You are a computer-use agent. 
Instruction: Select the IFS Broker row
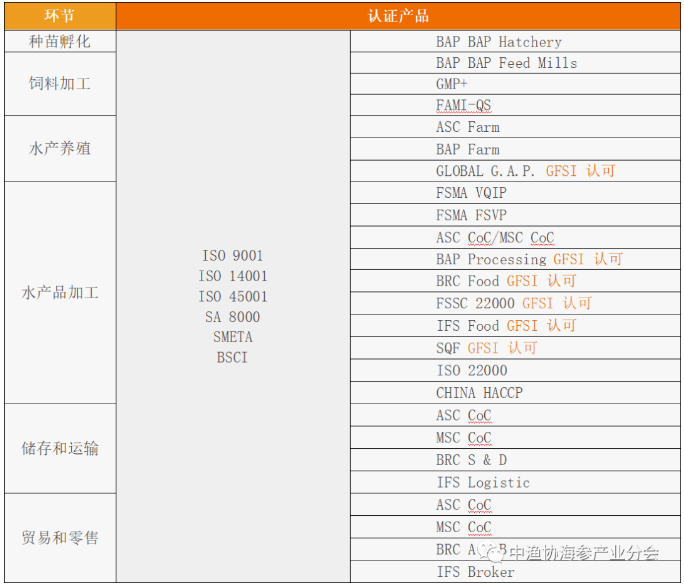tap(515, 572)
